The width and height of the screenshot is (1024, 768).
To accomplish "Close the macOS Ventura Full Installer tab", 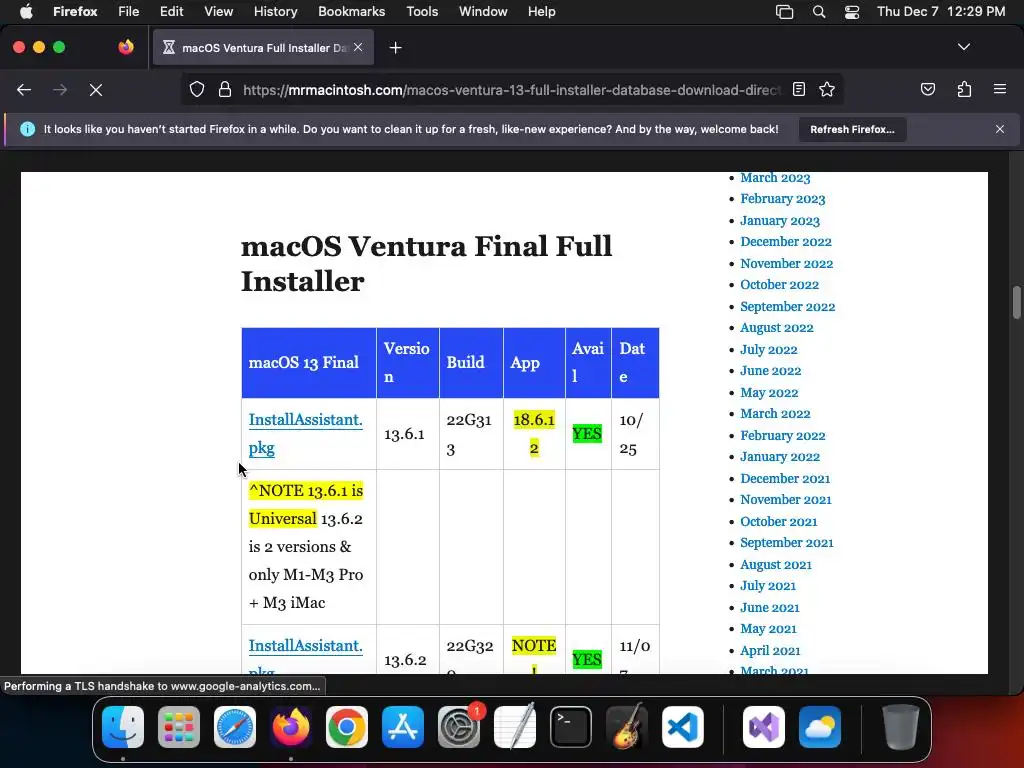I will 358,47.
